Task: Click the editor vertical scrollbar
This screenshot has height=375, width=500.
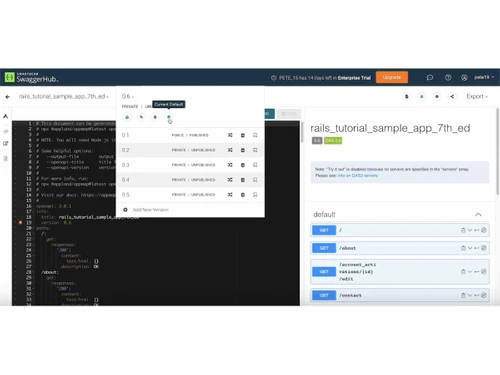Action: tap(302, 133)
